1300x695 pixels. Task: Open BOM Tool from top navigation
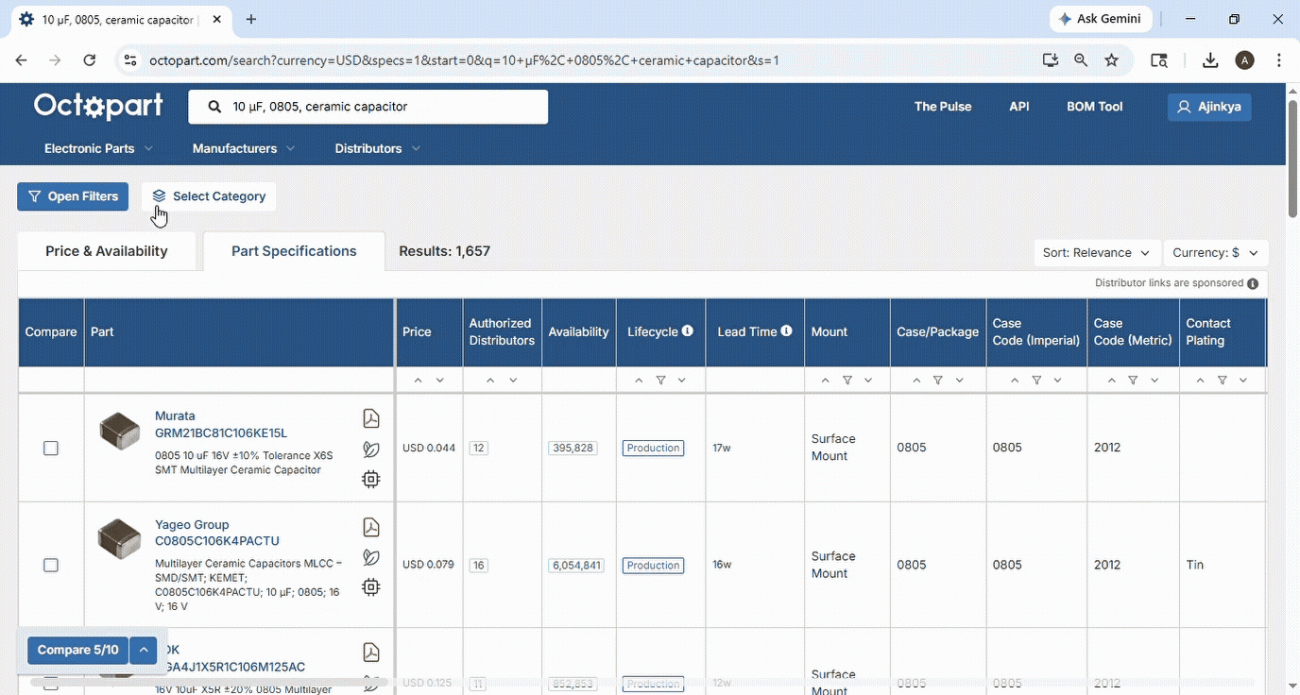pos(1095,107)
